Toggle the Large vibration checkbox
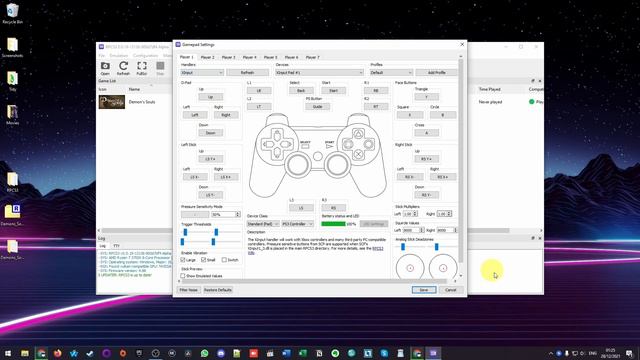This screenshot has width=640, height=360. tap(183, 260)
